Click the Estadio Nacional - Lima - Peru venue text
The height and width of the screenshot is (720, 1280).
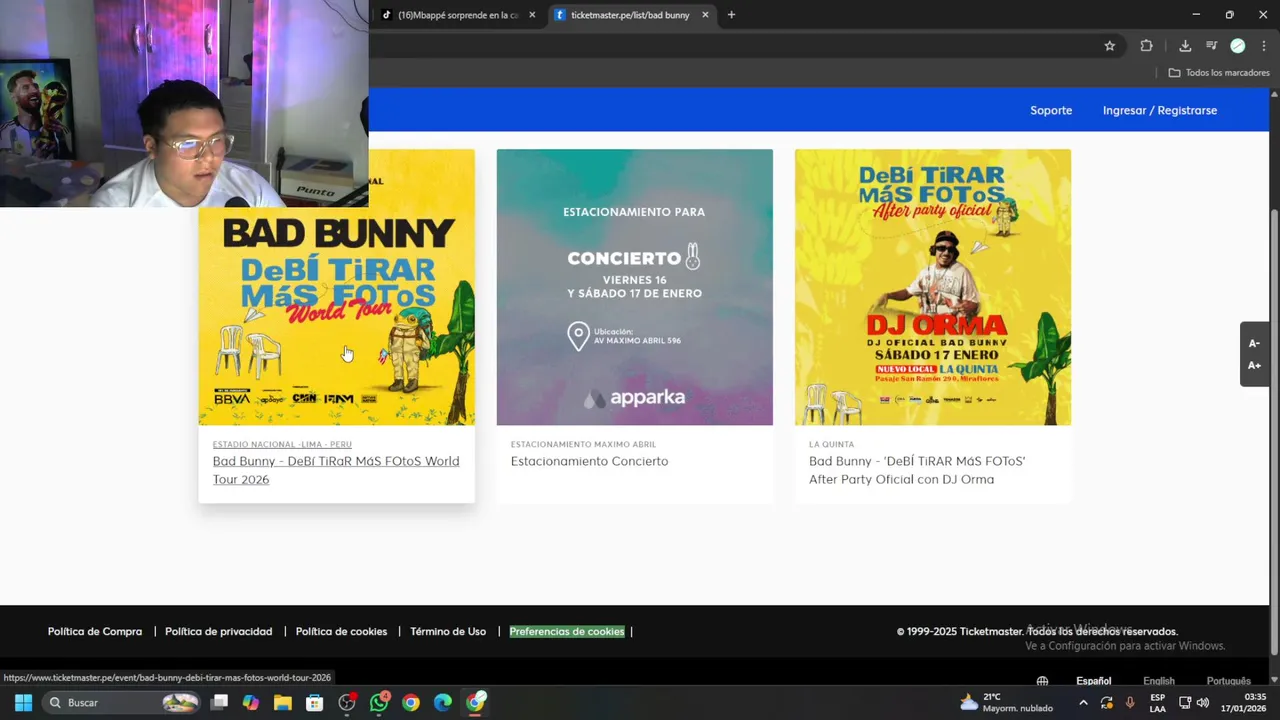(282, 444)
